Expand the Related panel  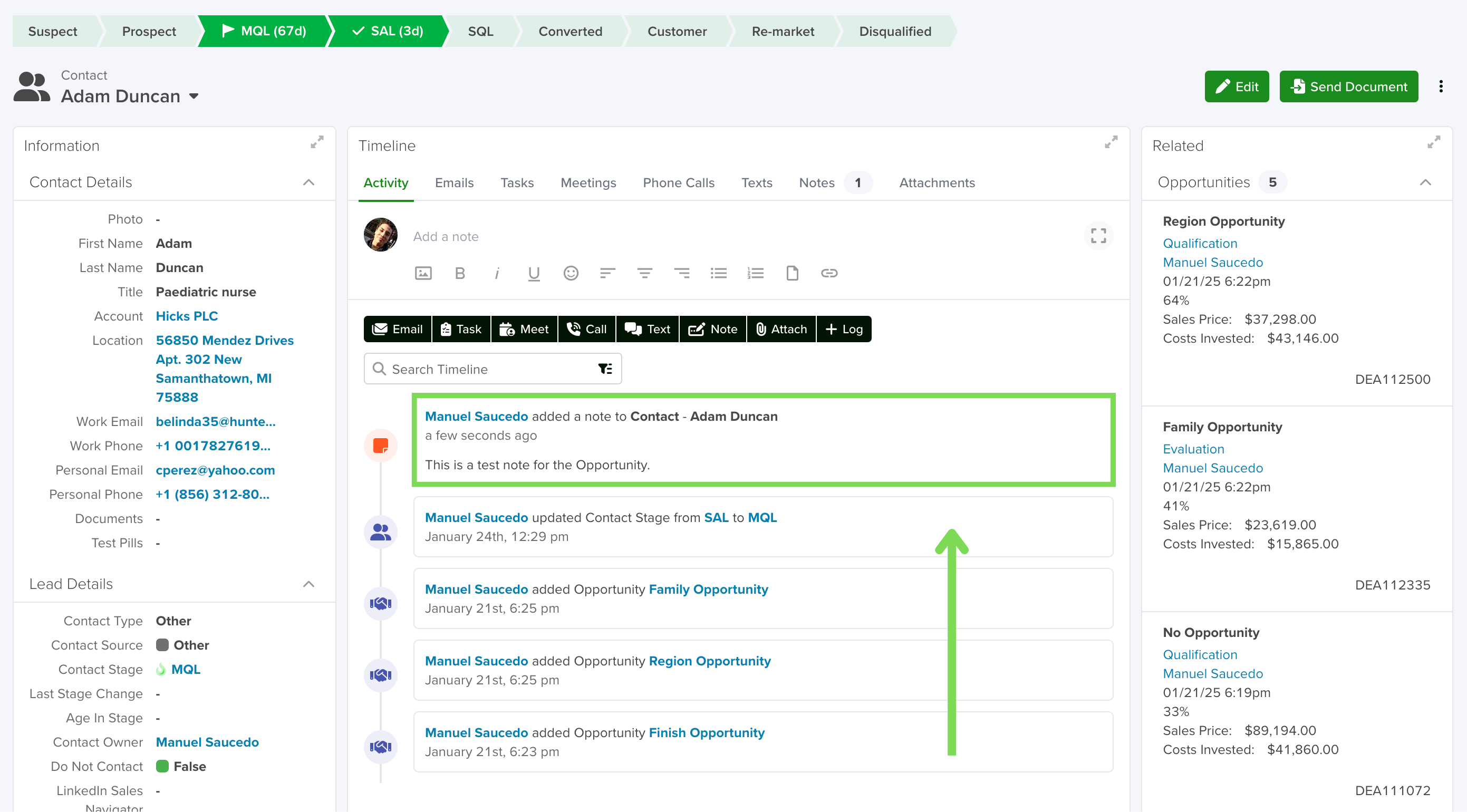[x=1434, y=142]
